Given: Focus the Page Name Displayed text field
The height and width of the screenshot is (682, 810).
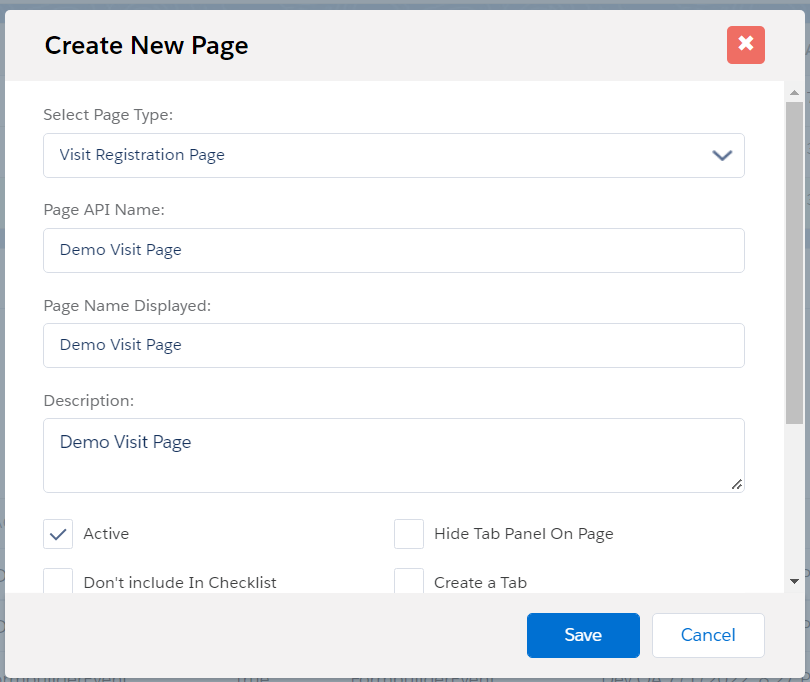Looking at the screenshot, I should pyautogui.click(x=393, y=345).
